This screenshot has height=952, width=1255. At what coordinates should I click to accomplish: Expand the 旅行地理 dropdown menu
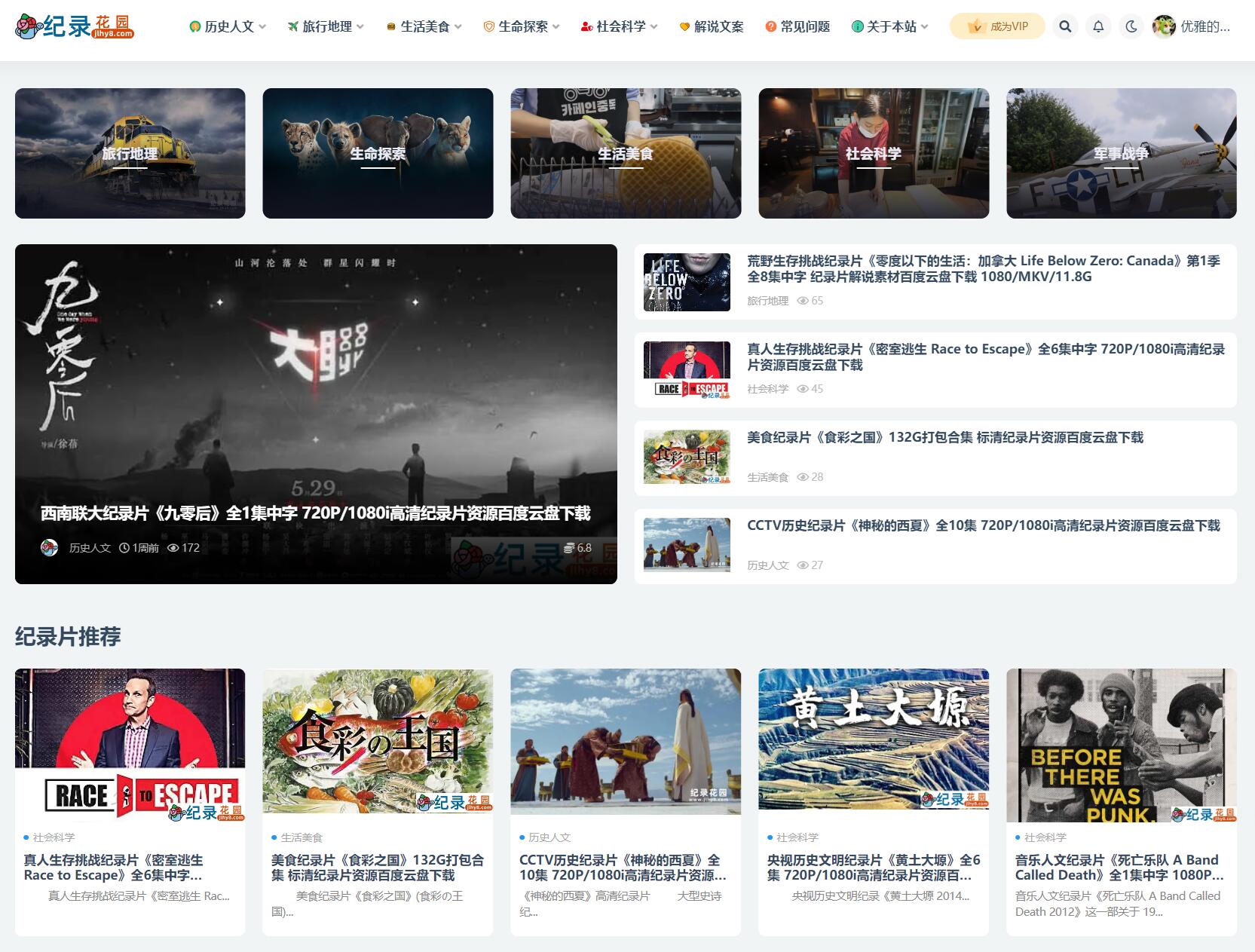coord(326,26)
